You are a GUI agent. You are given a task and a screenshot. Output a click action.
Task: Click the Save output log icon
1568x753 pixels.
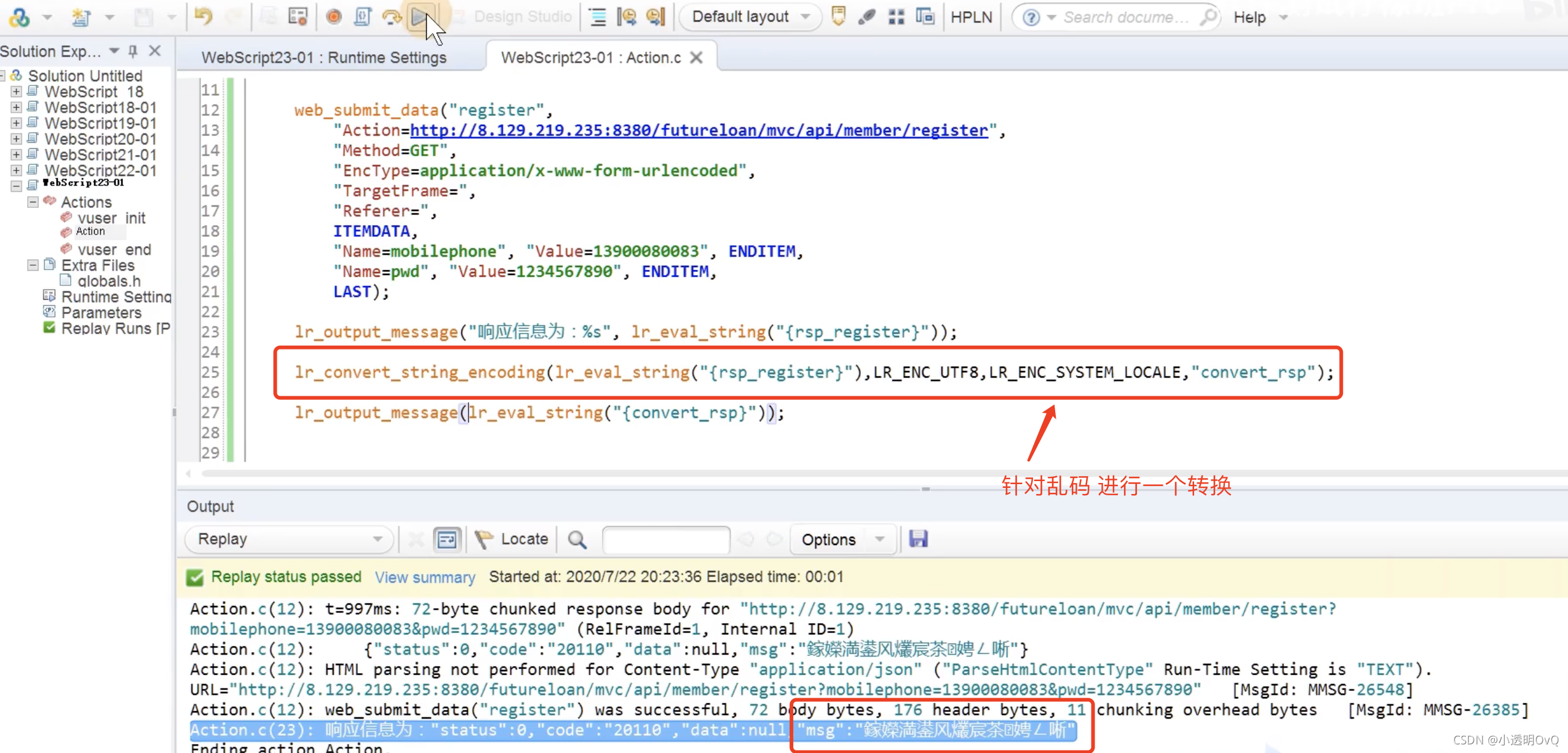click(x=918, y=539)
